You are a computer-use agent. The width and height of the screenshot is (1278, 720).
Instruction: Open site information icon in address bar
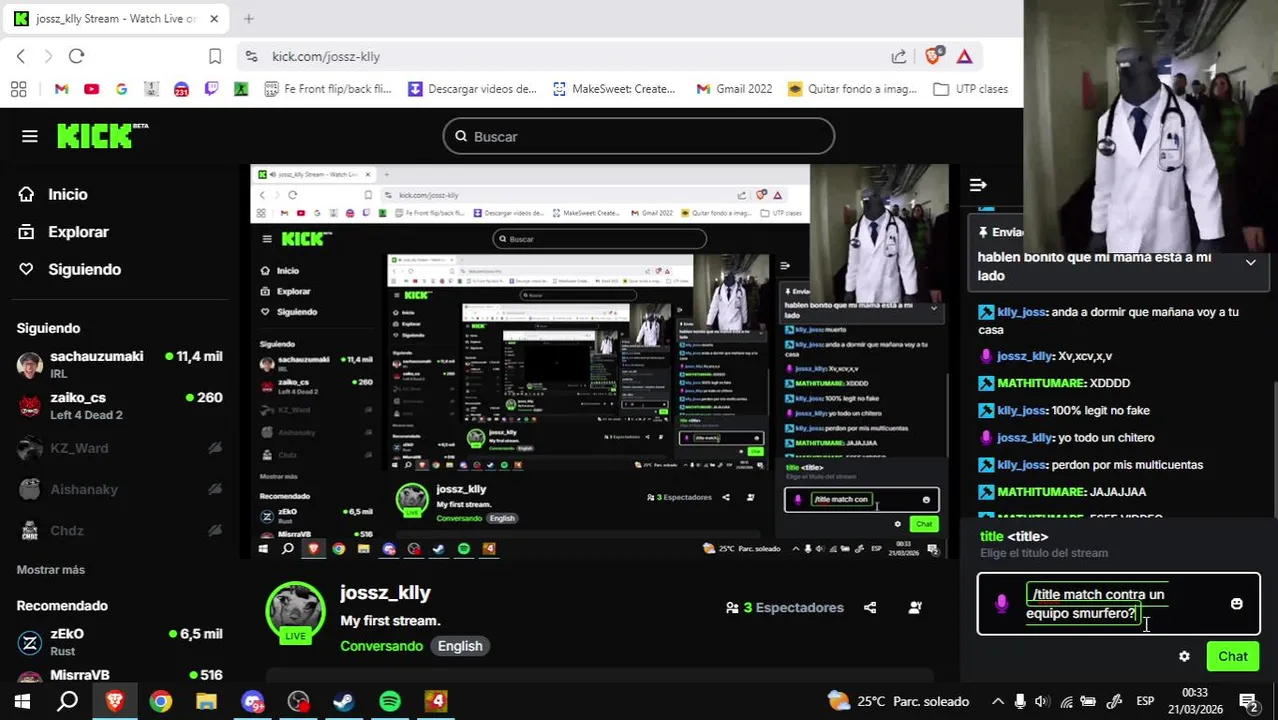pos(251,56)
